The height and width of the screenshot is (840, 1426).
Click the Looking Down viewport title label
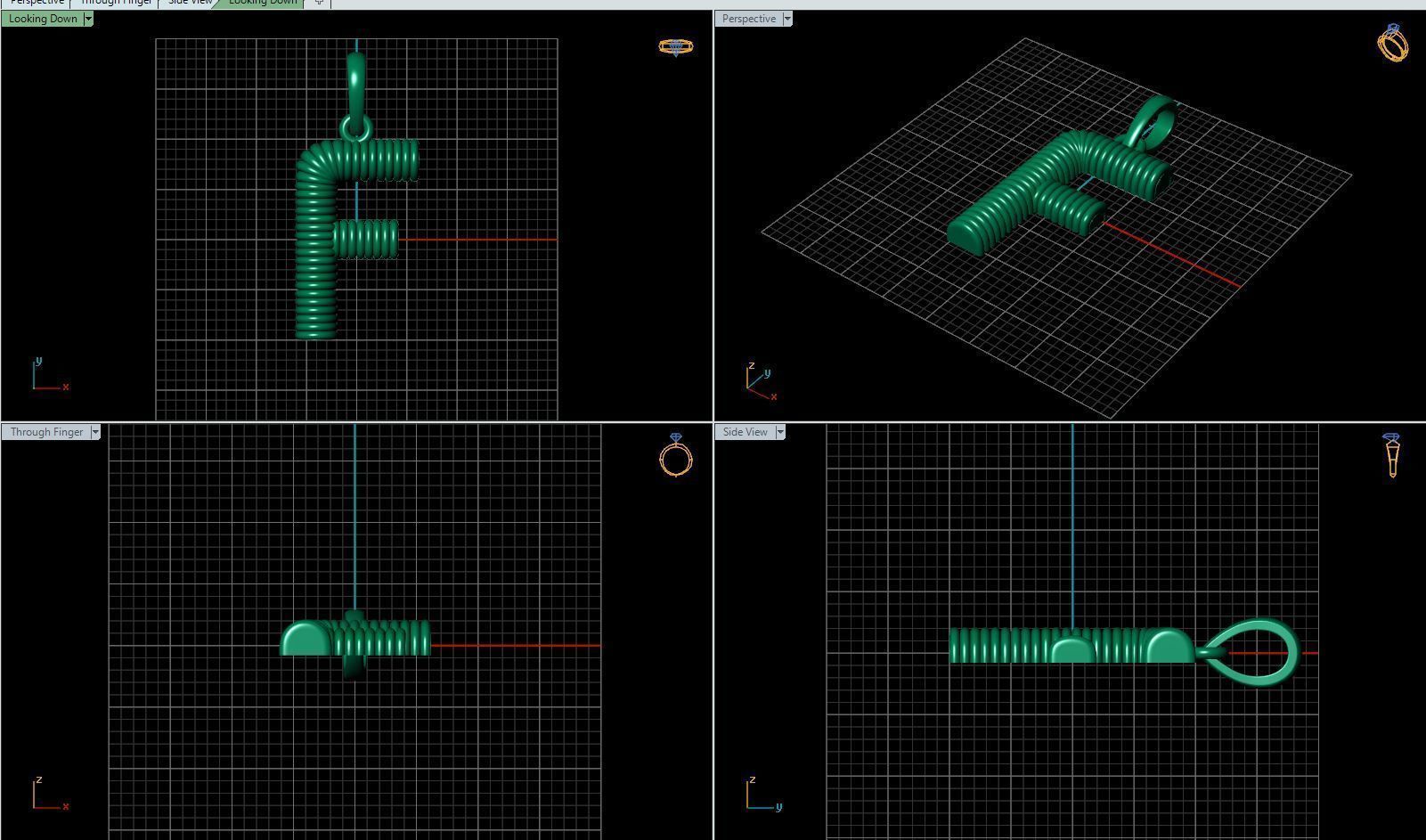click(43, 19)
